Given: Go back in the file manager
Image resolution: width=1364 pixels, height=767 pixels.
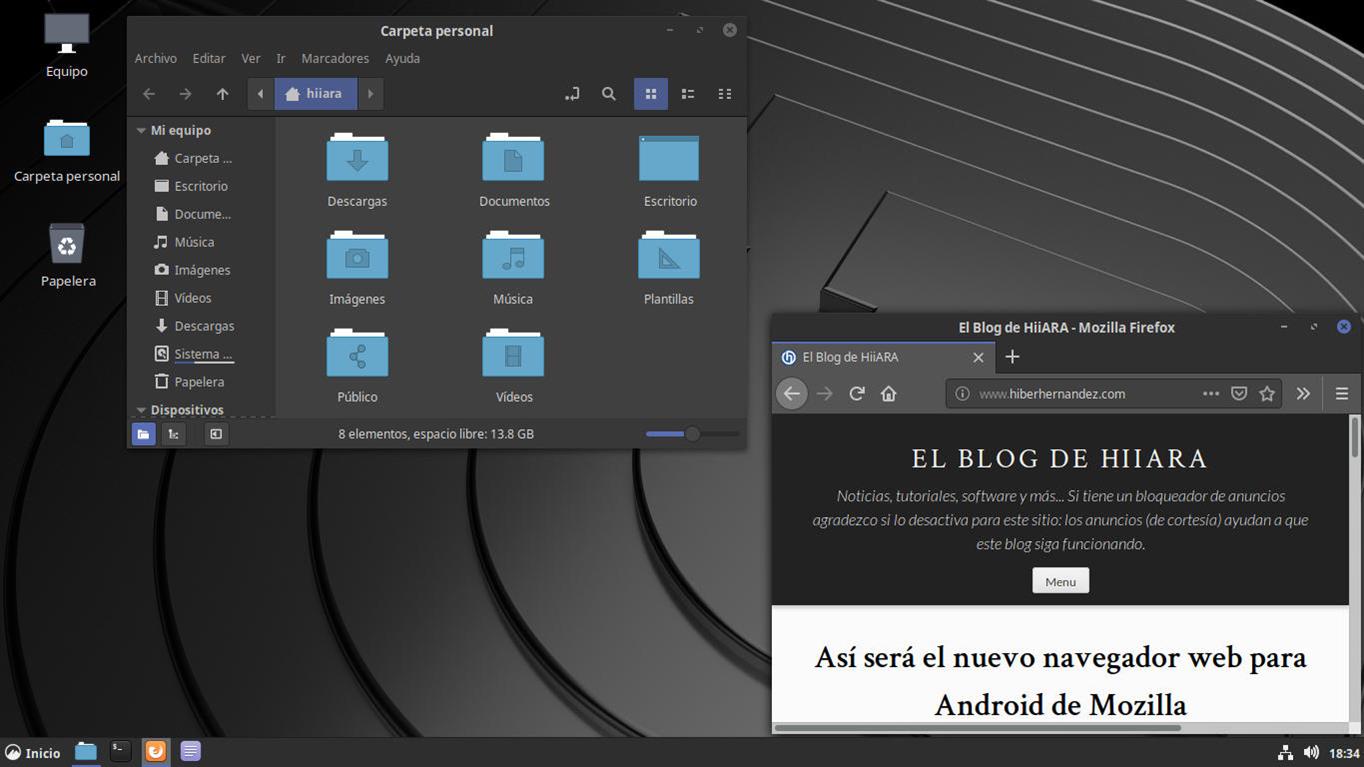Looking at the screenshot, I should (x=149, y=94).
